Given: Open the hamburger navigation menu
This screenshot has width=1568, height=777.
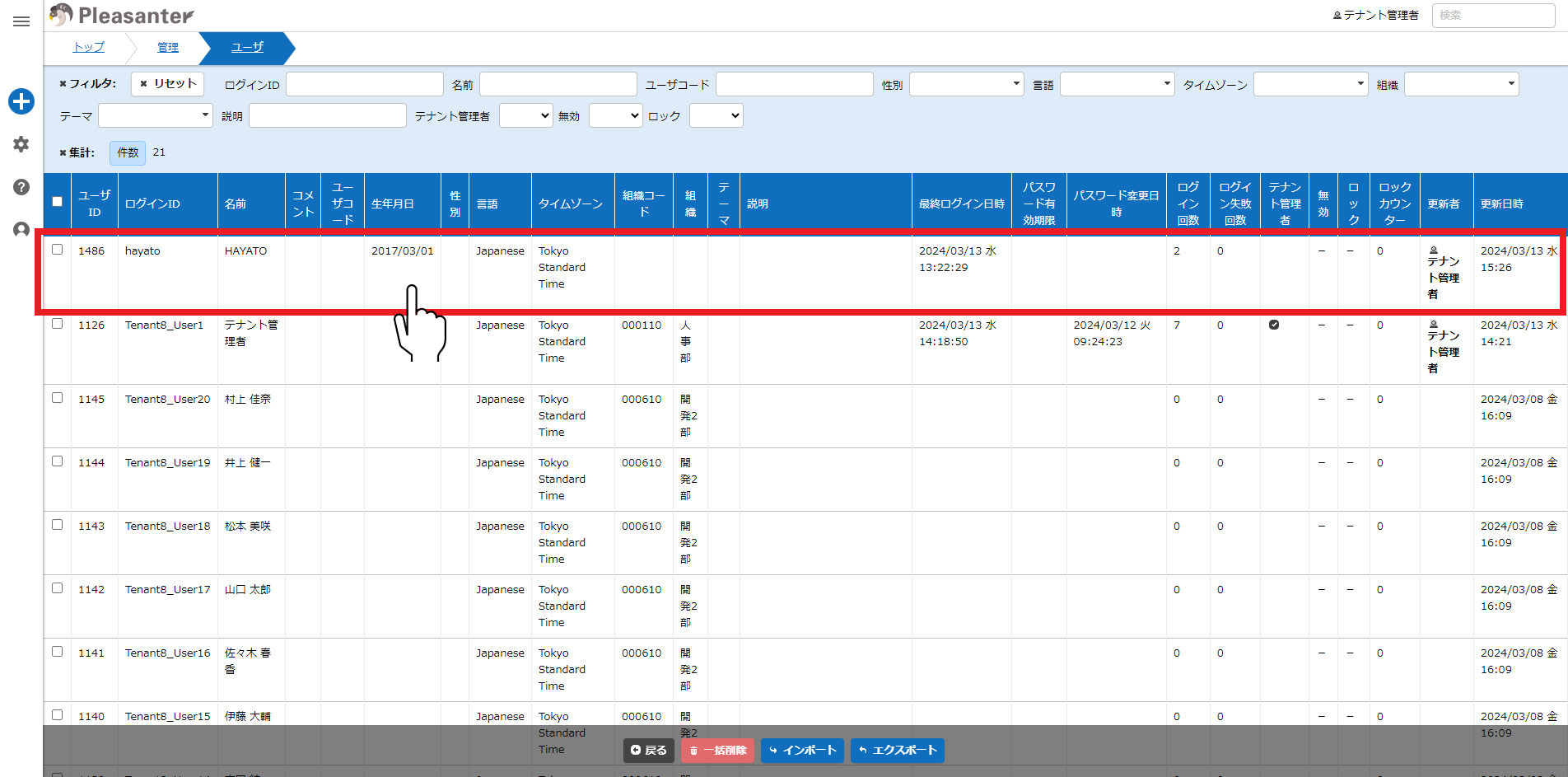Looking at the screenshot, I should (x=21, y=21).
